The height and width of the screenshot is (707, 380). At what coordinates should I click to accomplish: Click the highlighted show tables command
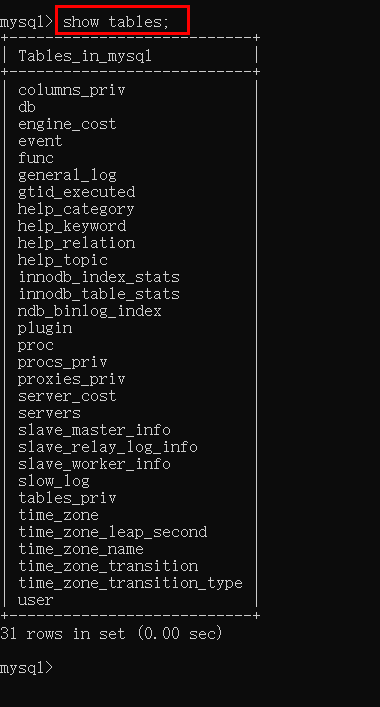point(116,21)
